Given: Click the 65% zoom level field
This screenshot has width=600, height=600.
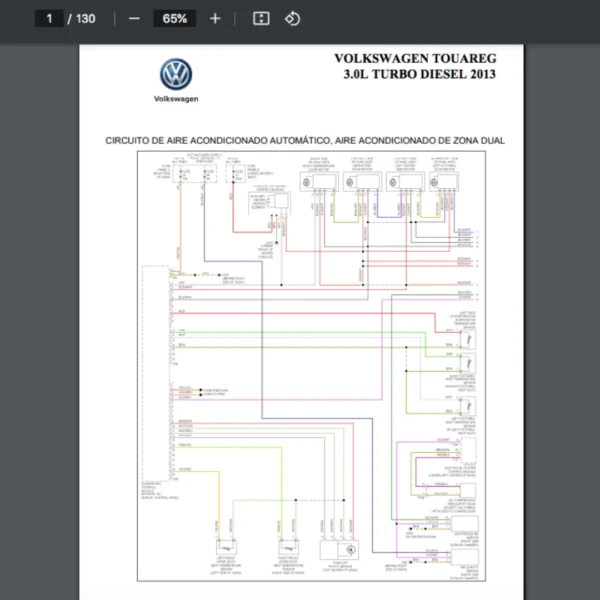Looking at the screenshot, I should pyautogui.click(x=174, y=18).
